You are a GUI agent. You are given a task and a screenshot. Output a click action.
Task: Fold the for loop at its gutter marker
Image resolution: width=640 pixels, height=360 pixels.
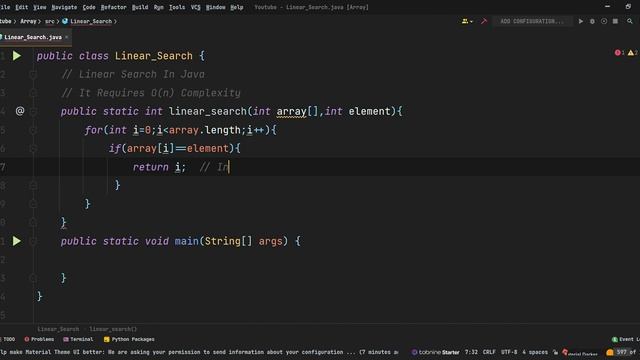coord(33,130)
